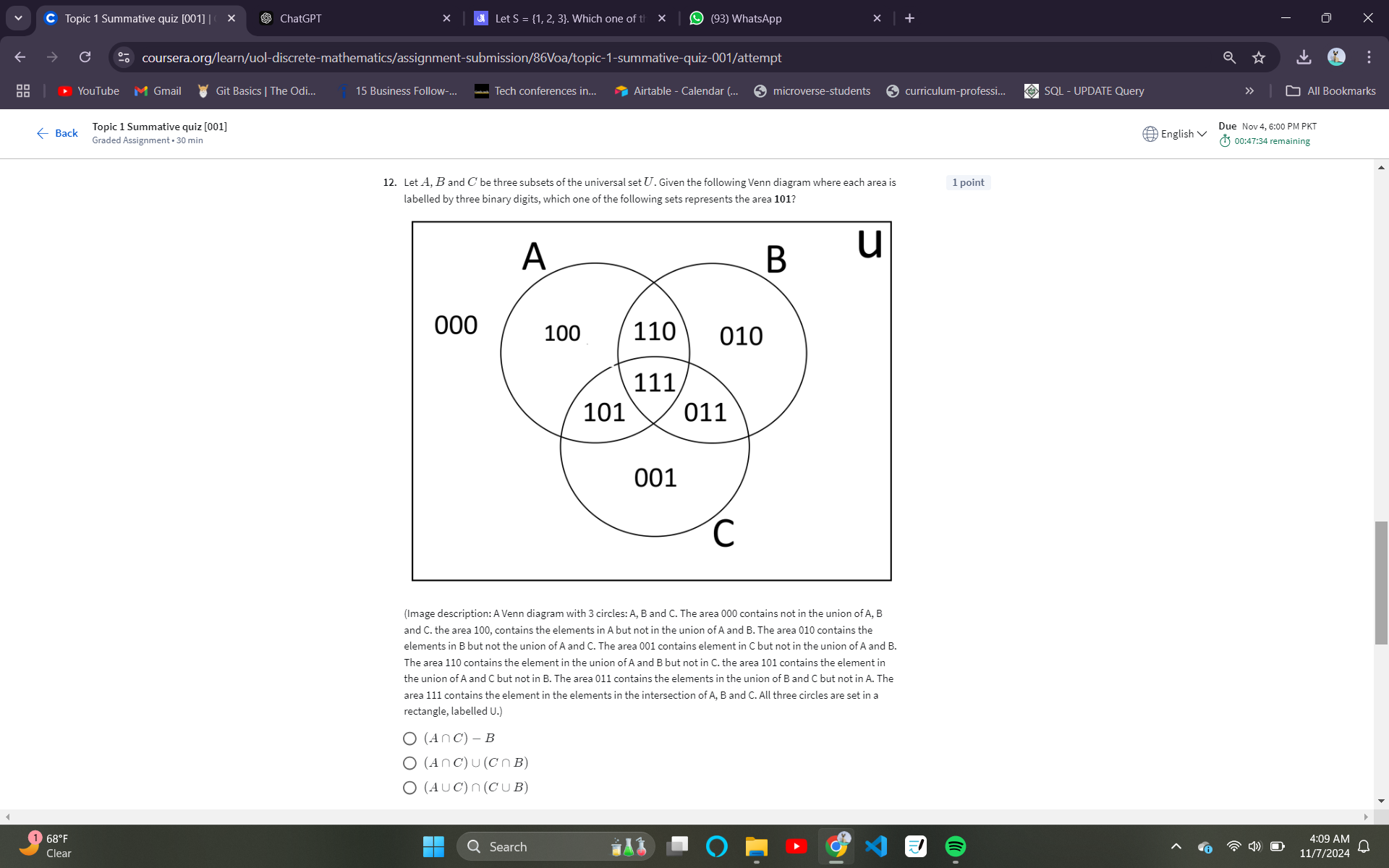Switch to Topic 1 Summative quiz tab
This screenshot has height=868, width=1389.
click(139, 17)
